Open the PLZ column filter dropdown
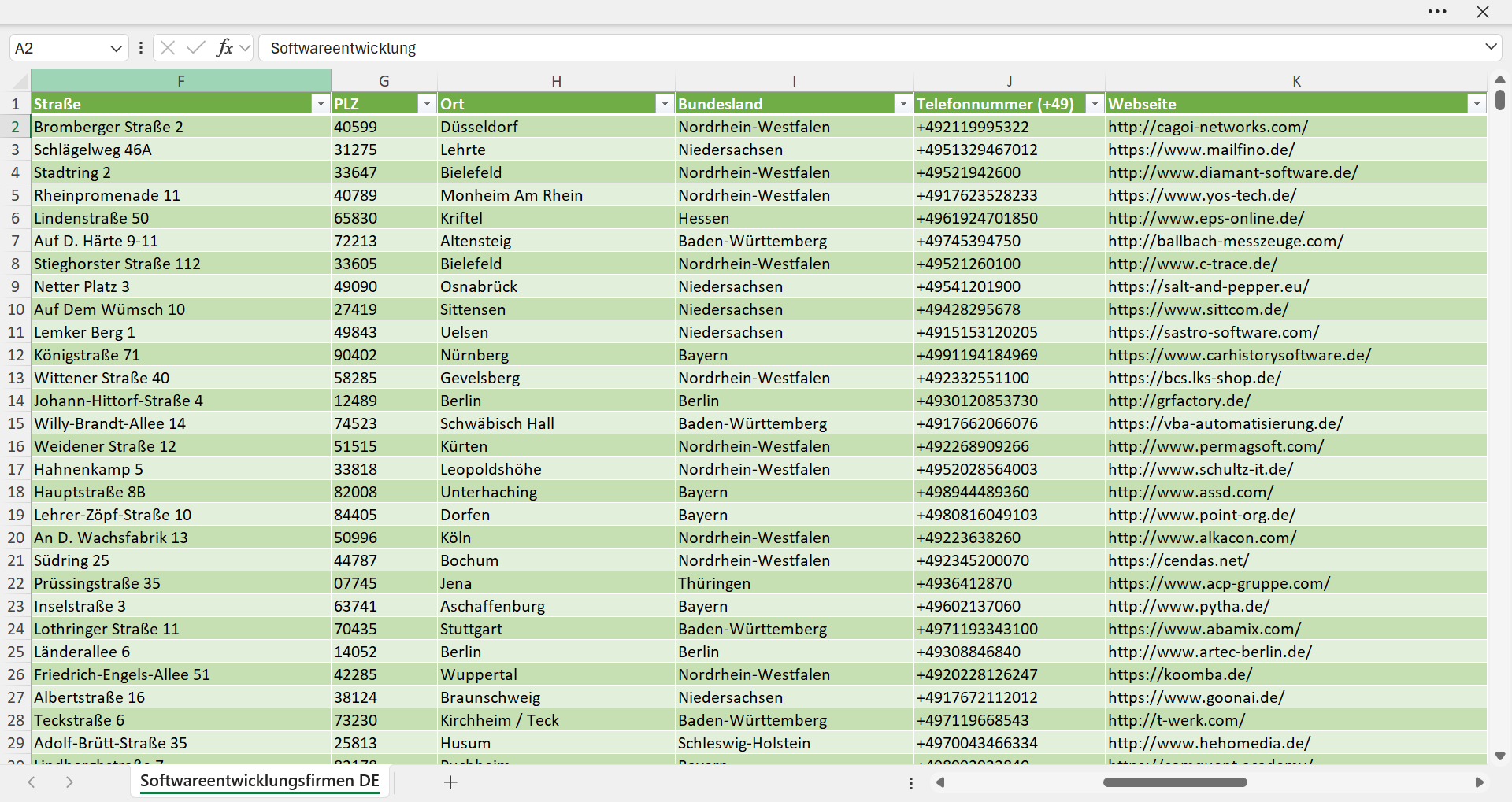The image size is (1512, 802). pos(427,104)
